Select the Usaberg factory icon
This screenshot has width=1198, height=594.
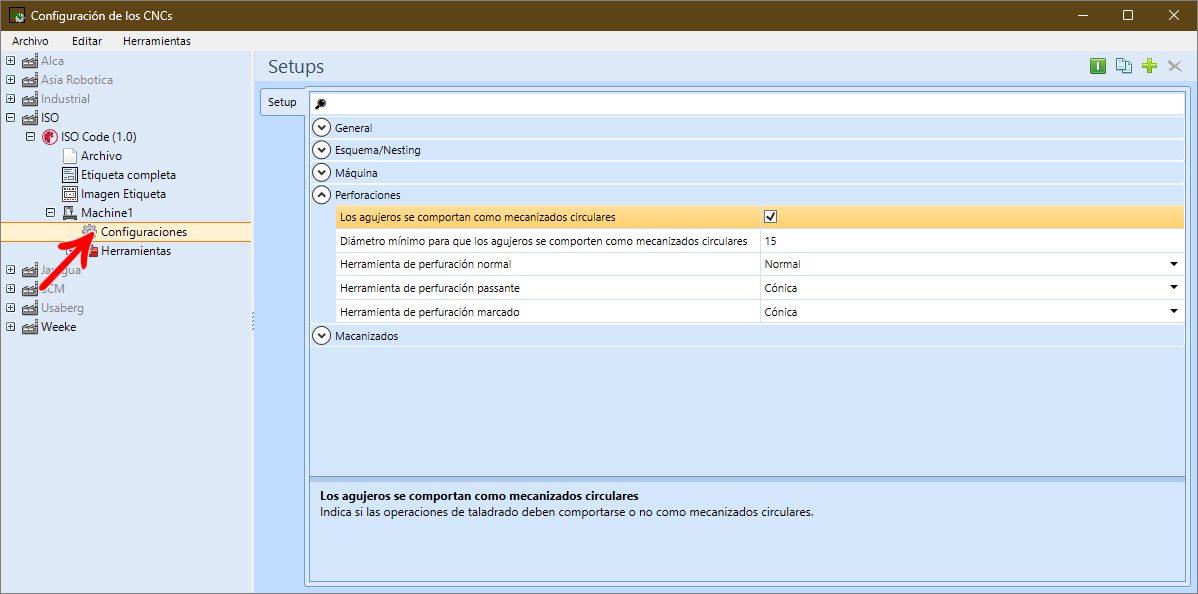point(30,308)
